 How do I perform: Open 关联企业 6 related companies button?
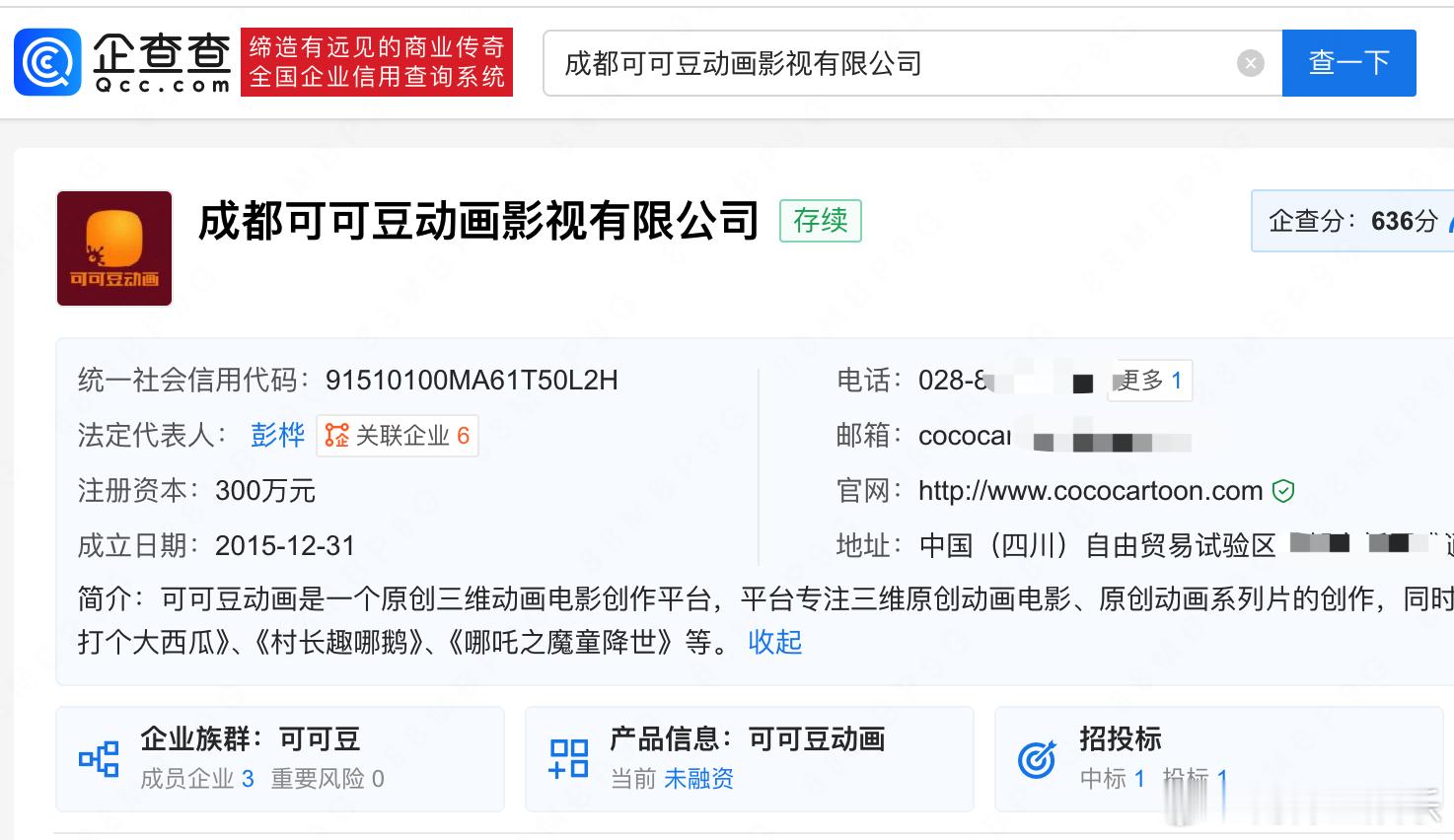coord(398,436)
